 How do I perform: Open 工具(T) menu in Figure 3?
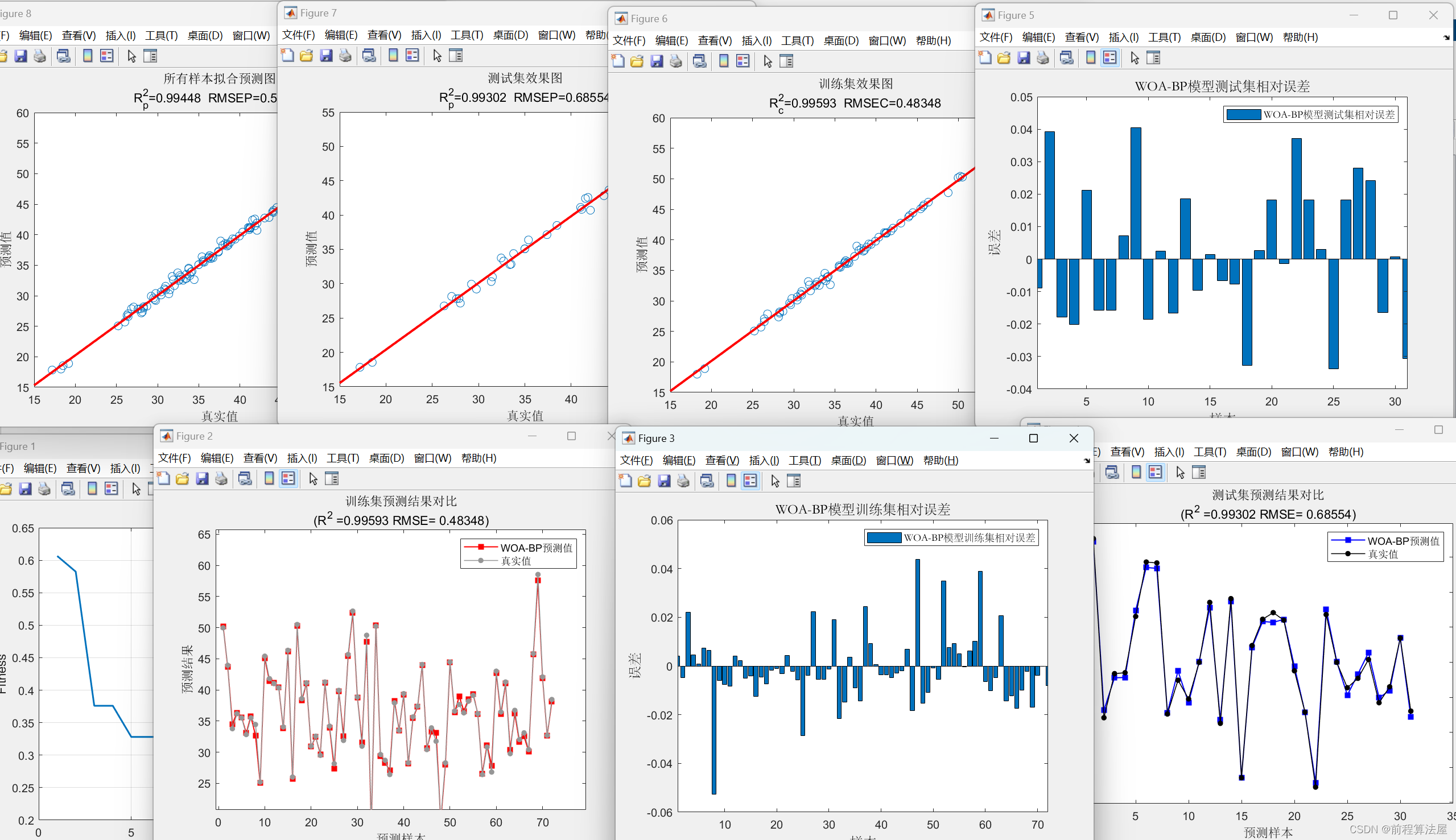tap(805, 461)
